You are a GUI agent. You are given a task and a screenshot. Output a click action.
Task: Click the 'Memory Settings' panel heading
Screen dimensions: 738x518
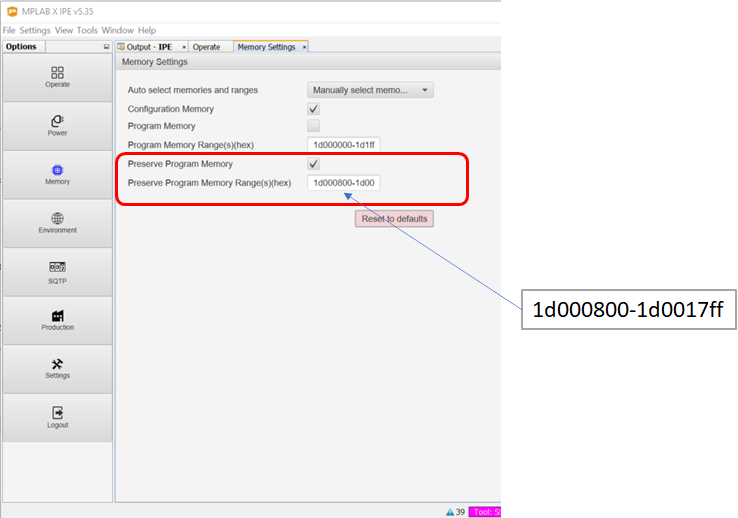154,62
